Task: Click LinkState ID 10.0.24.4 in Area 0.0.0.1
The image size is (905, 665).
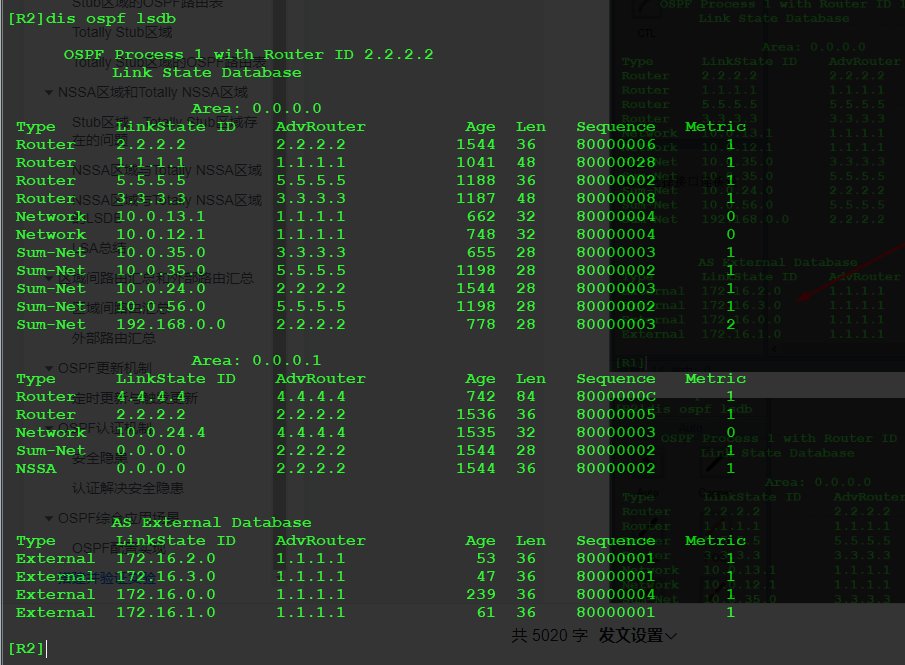Action: point(160,432)
